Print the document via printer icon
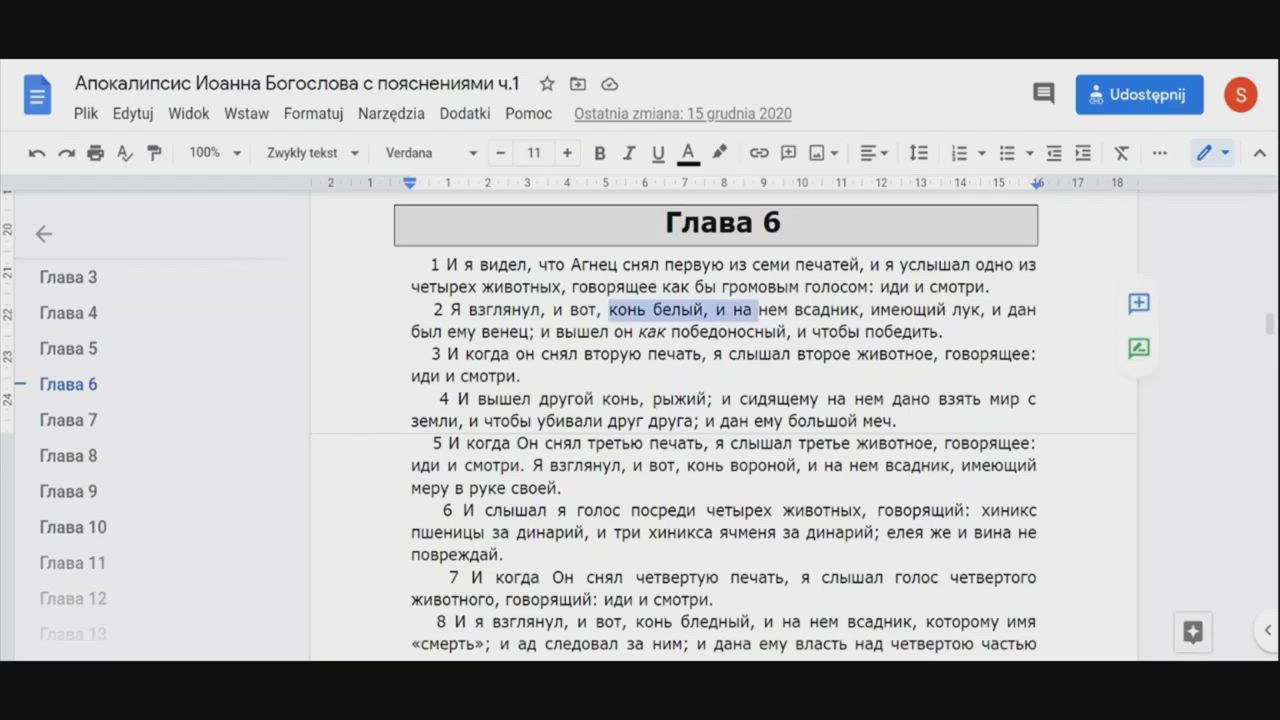The image size is (1280, 720). click(x=95, y=153)
